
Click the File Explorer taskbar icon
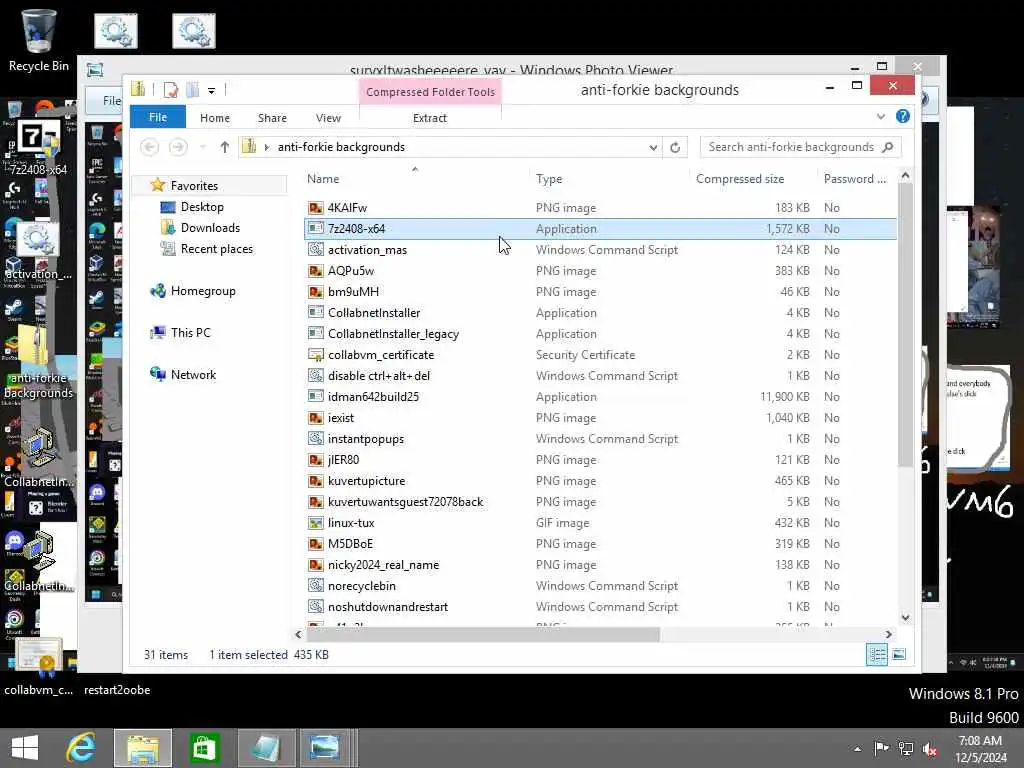pyautogui.click(x=143, y=748)
